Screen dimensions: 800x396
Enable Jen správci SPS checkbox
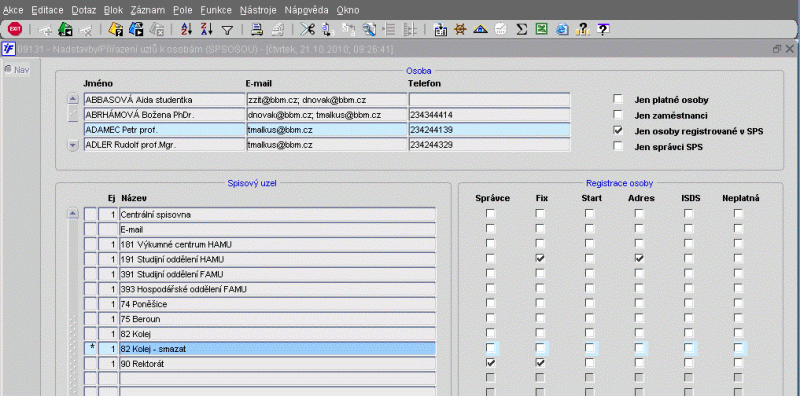point(618,146)
